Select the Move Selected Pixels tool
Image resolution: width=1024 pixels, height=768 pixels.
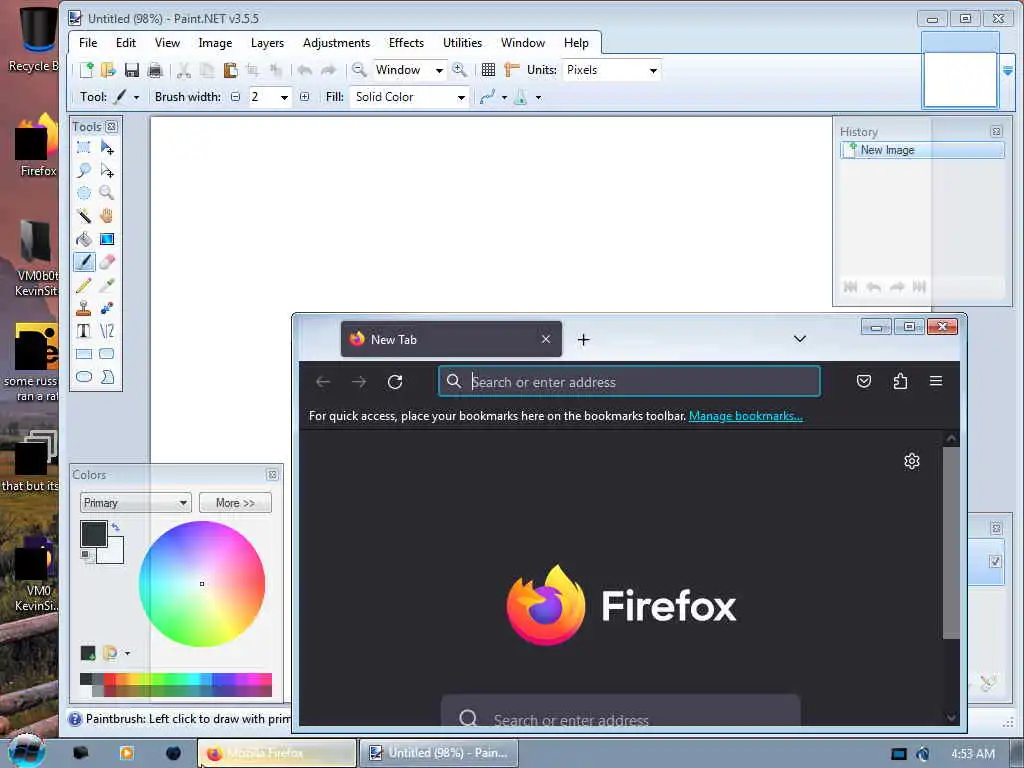(107, 148)
